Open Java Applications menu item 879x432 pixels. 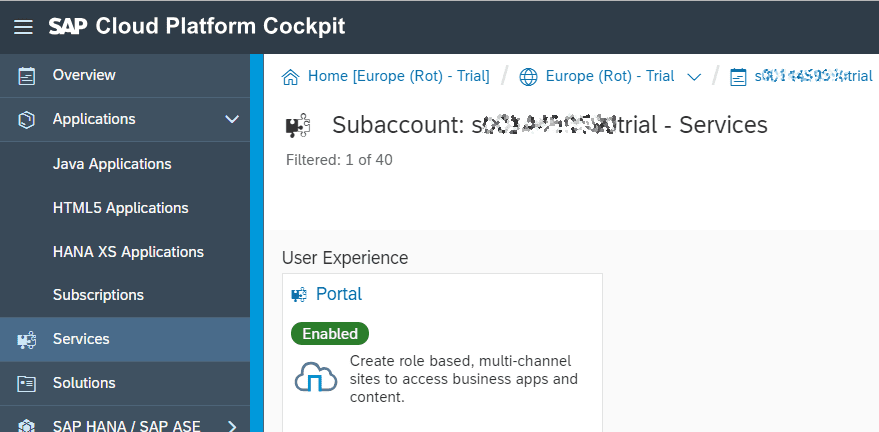point(112,164)
